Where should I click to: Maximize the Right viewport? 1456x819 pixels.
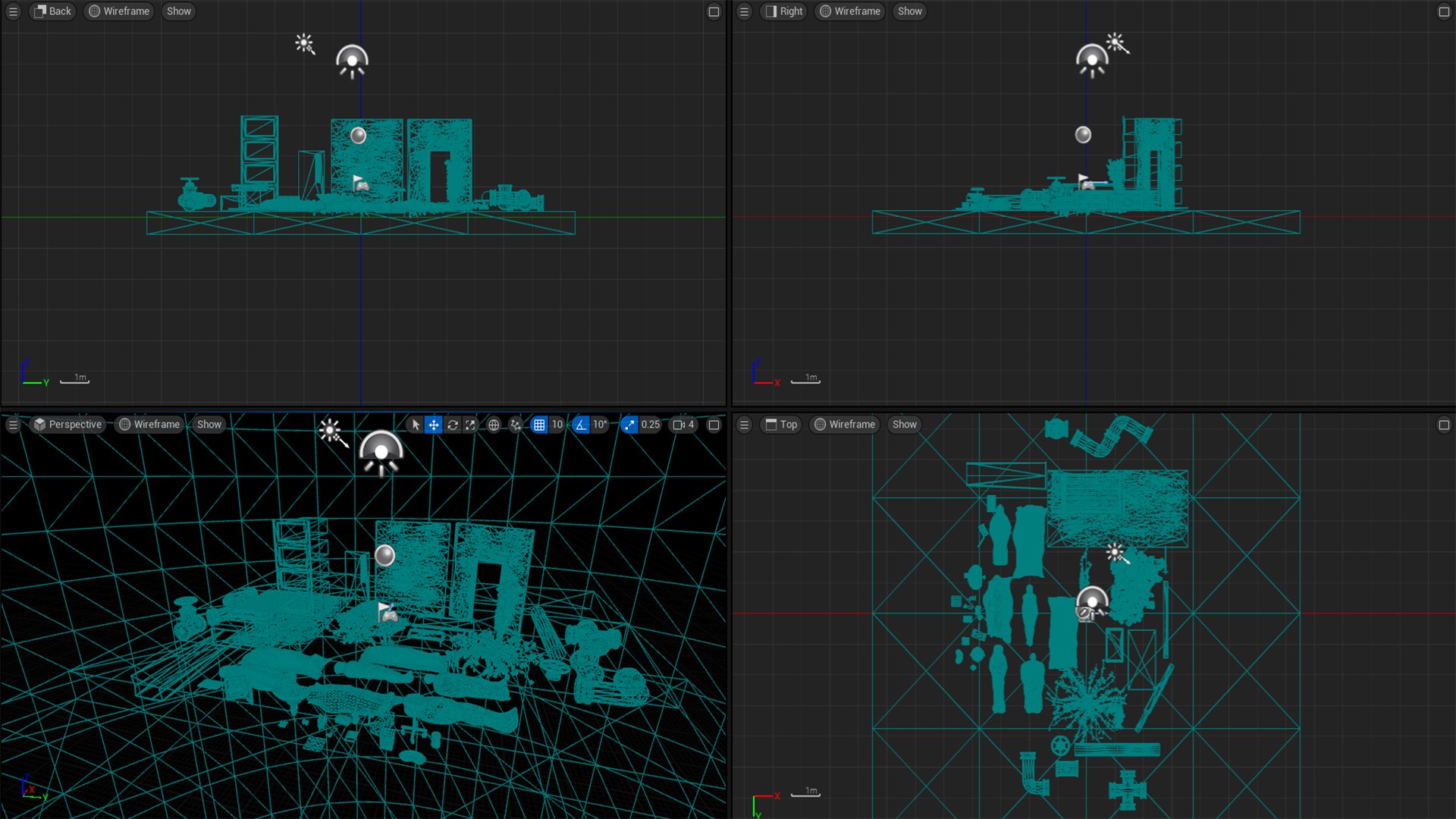pyautogui.click(x=1444, y=11)
